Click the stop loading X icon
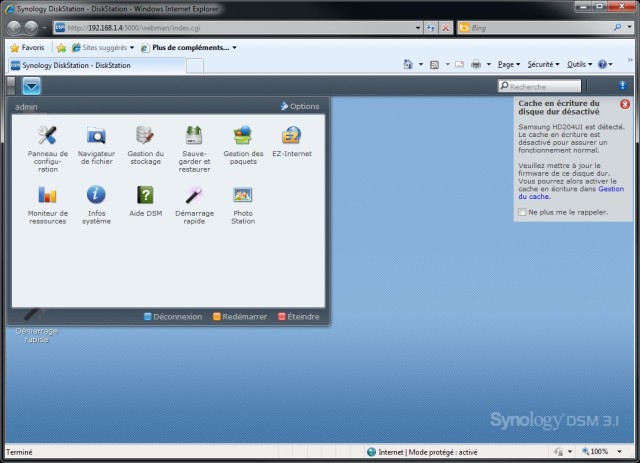This screenshot has height=463, width=640. 446,28
